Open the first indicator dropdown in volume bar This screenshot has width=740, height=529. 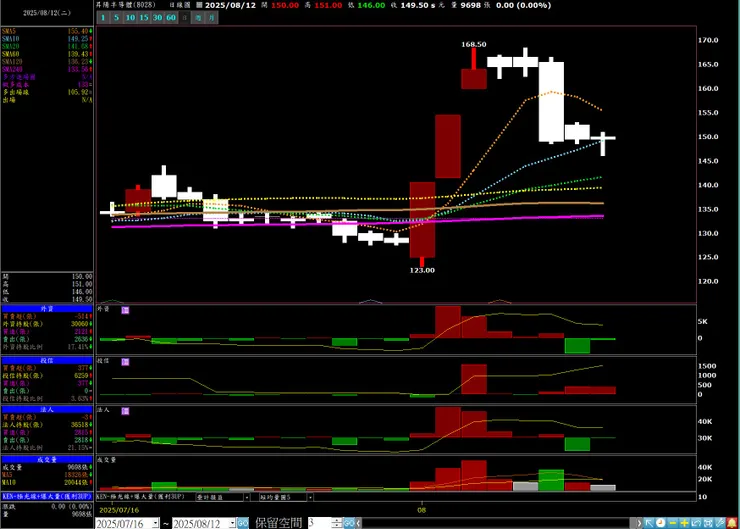[x=246, y=497]
